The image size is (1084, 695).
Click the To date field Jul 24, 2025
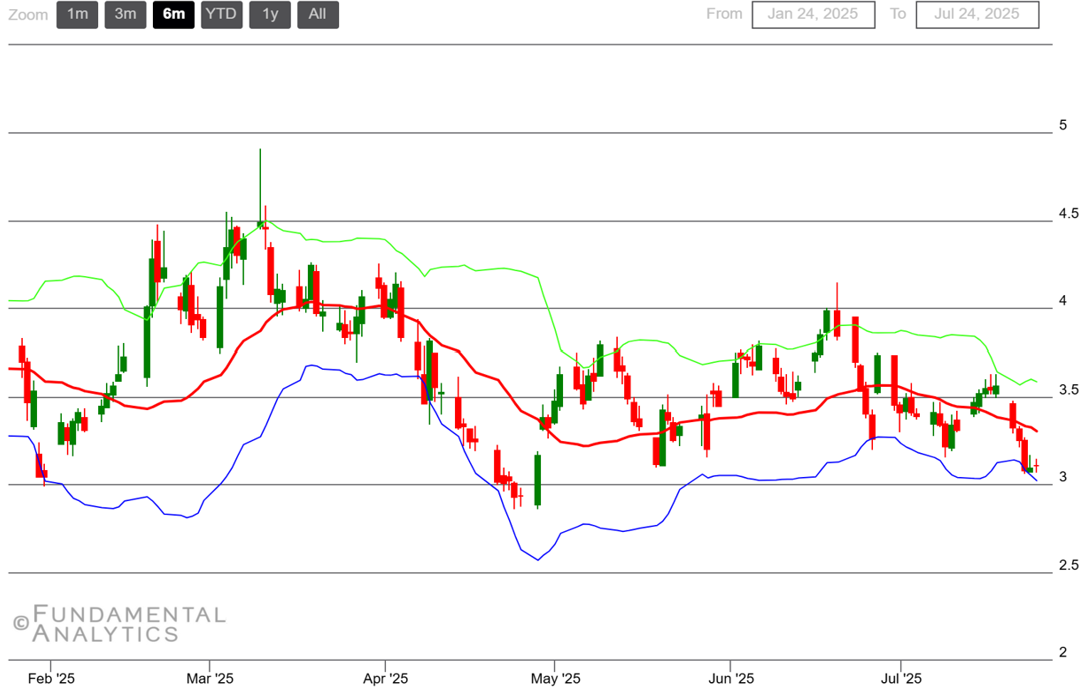click(x=977, y=14)
